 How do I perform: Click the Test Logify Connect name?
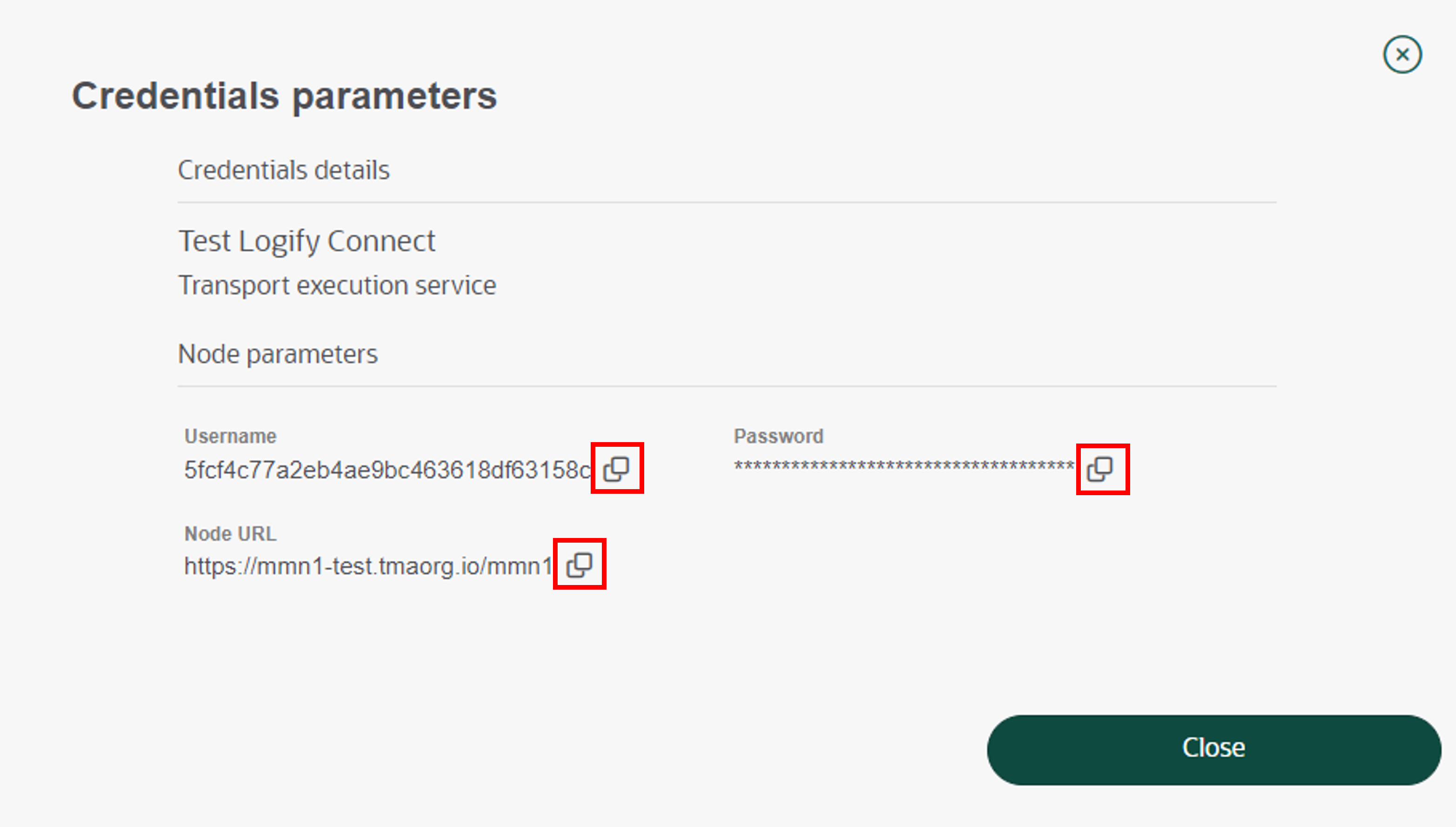pyautogui.click(x=307, y=242)
